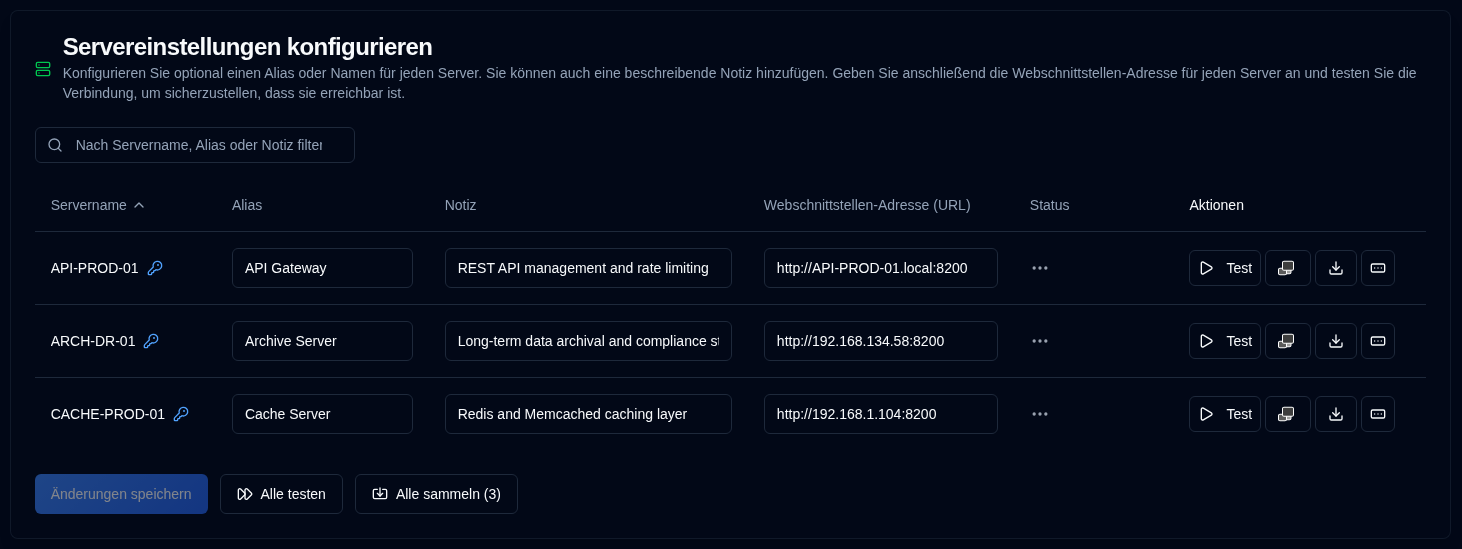Viewport: 1462px width, 549px height.
Task: Click the Aktionen column header
Action: pyautogui.click(x=1216, y=205)
